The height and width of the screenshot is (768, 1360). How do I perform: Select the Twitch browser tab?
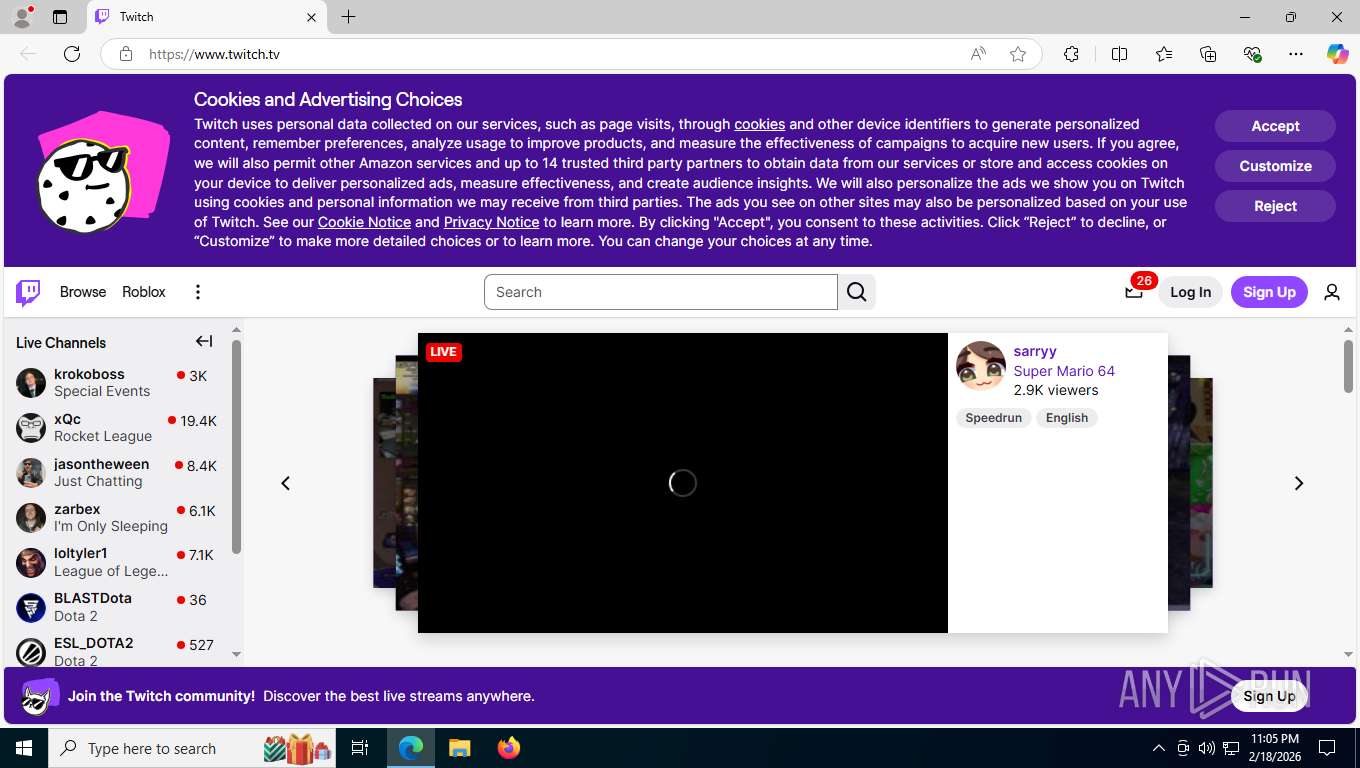pos(206,17)
